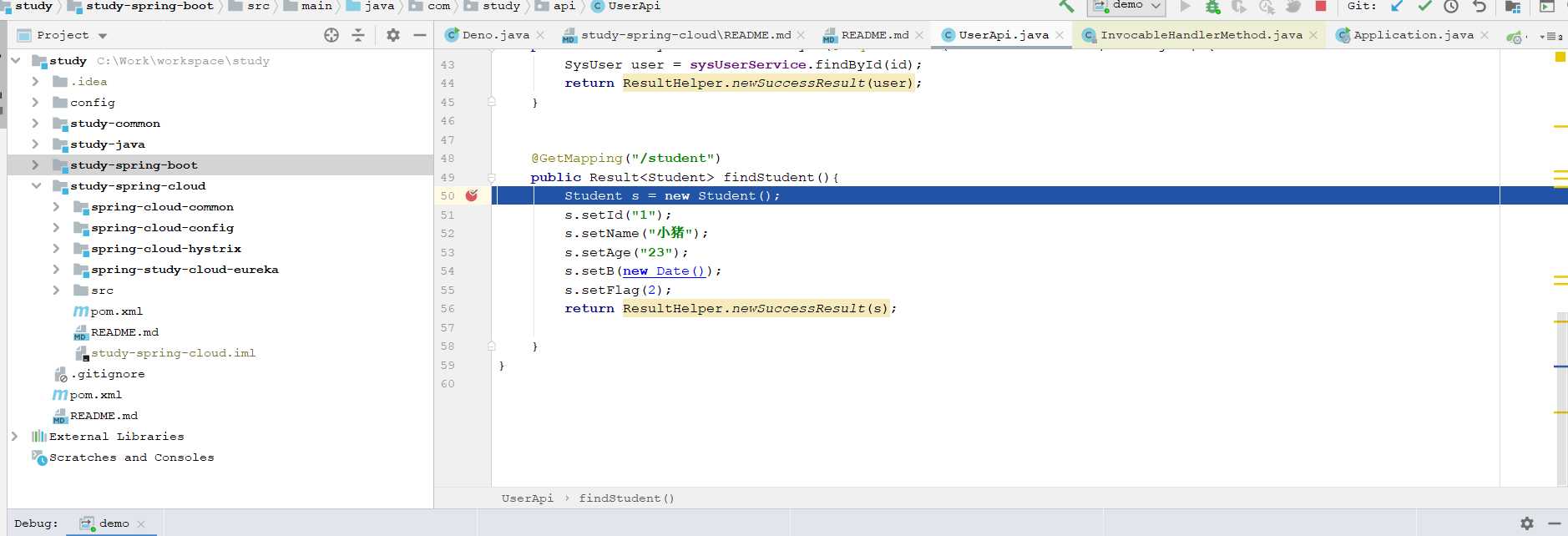Close the Application.java tab

tap(1485, 35)
